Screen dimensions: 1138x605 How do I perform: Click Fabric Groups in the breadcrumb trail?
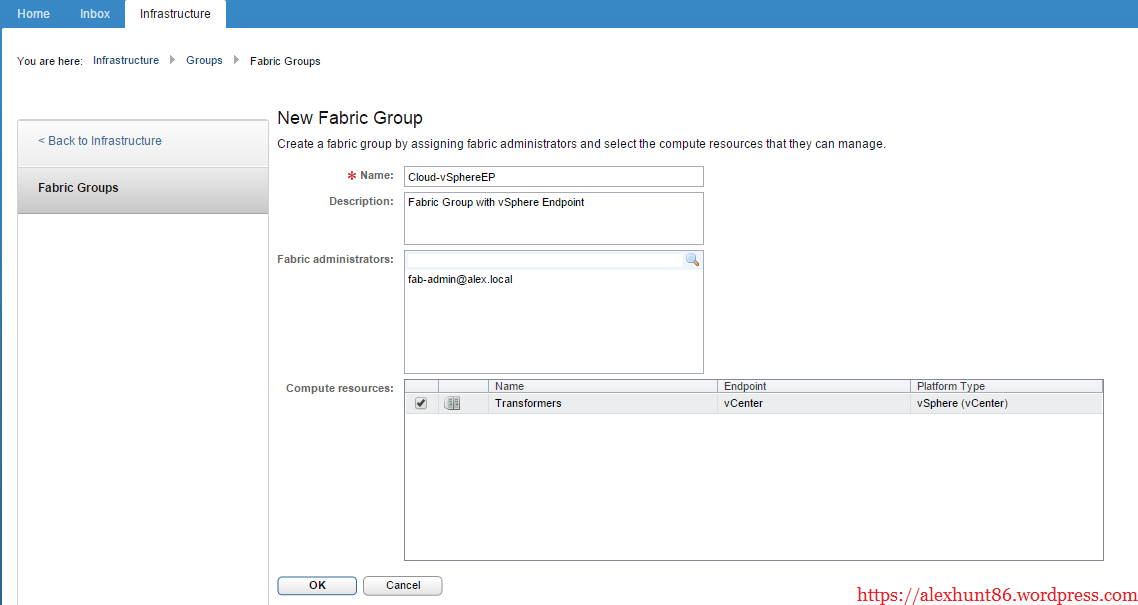click(285, 61)
